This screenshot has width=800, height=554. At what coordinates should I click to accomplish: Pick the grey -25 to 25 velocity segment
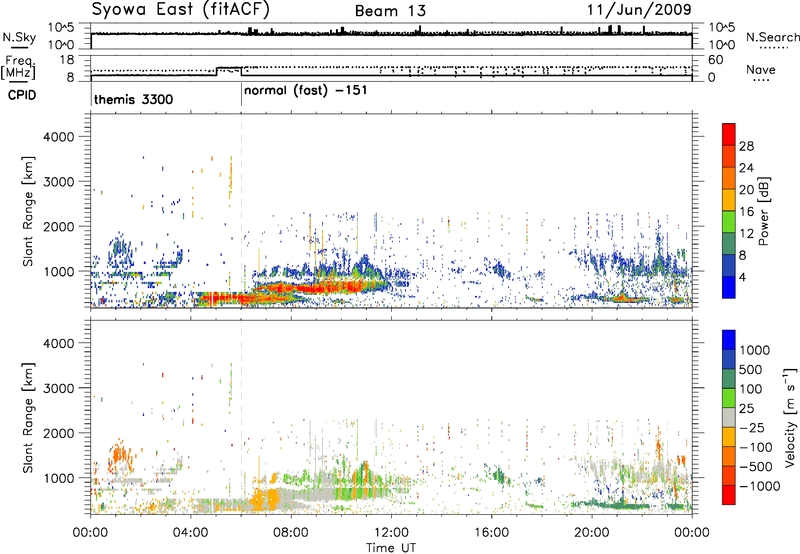(x=729, y=418)
